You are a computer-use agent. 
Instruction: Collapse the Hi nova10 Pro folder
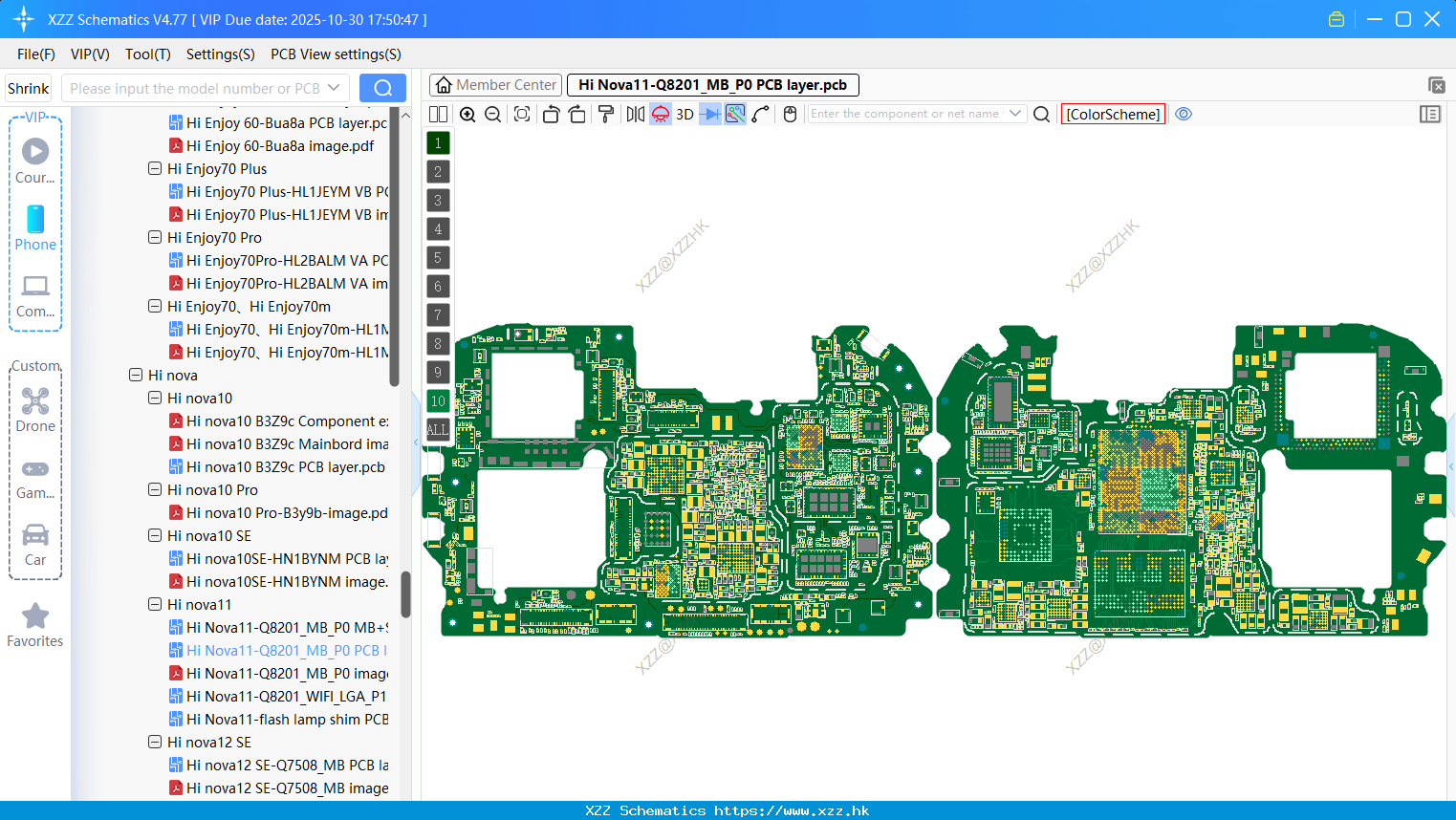tap(155, 489)
